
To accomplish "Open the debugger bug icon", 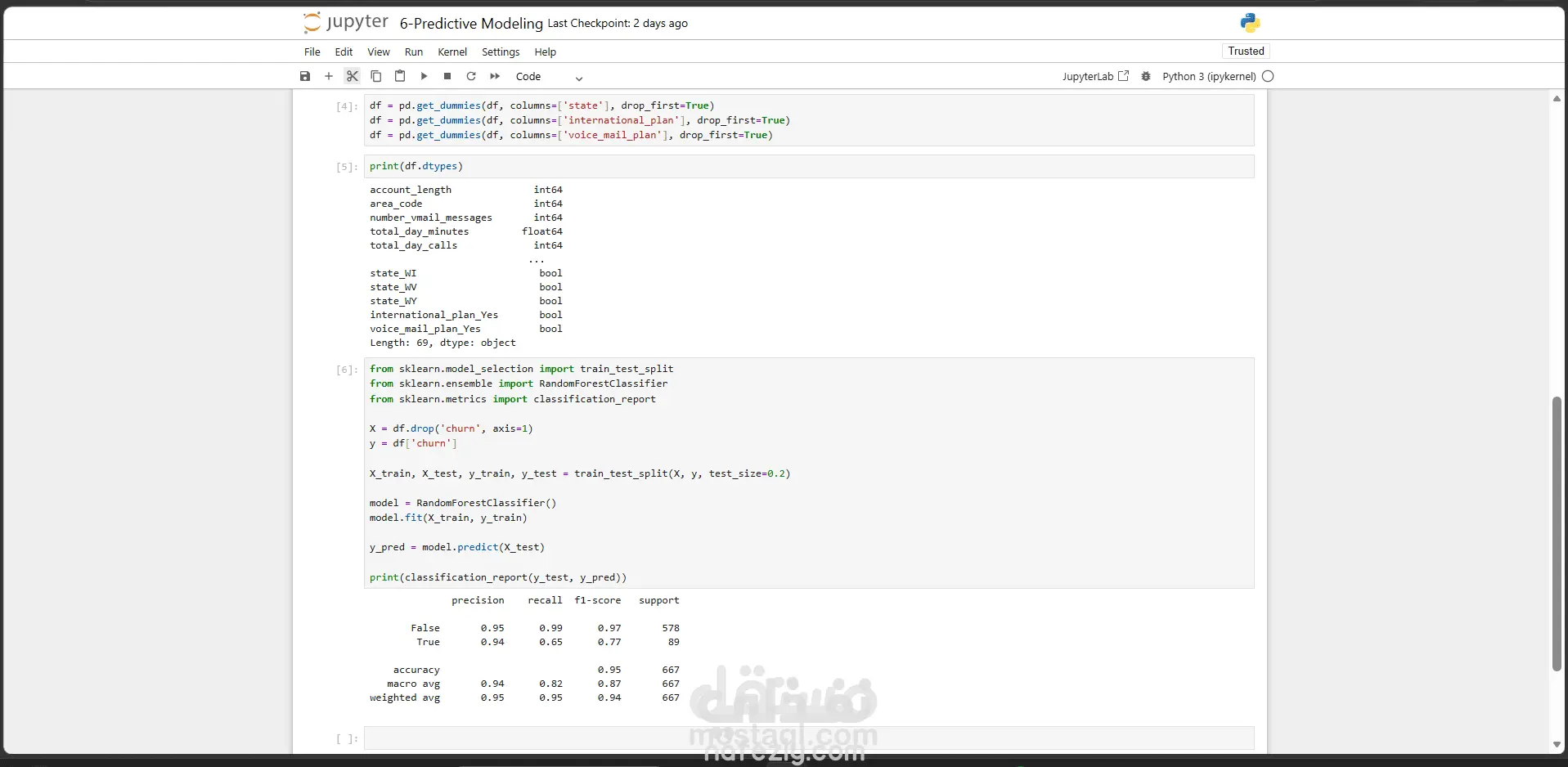I will coord(1146,76).
